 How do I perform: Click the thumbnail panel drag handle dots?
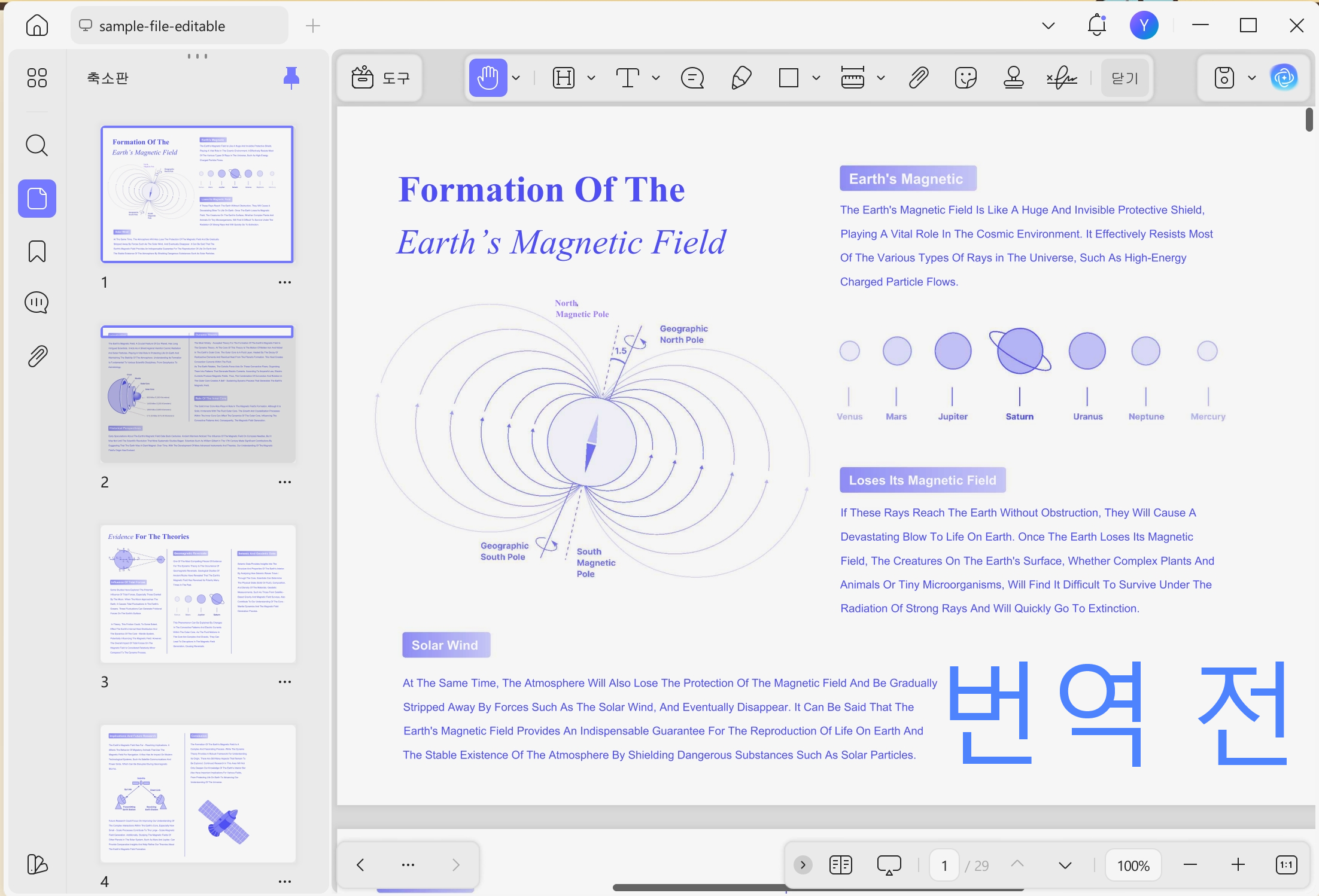tap(197, 56)
